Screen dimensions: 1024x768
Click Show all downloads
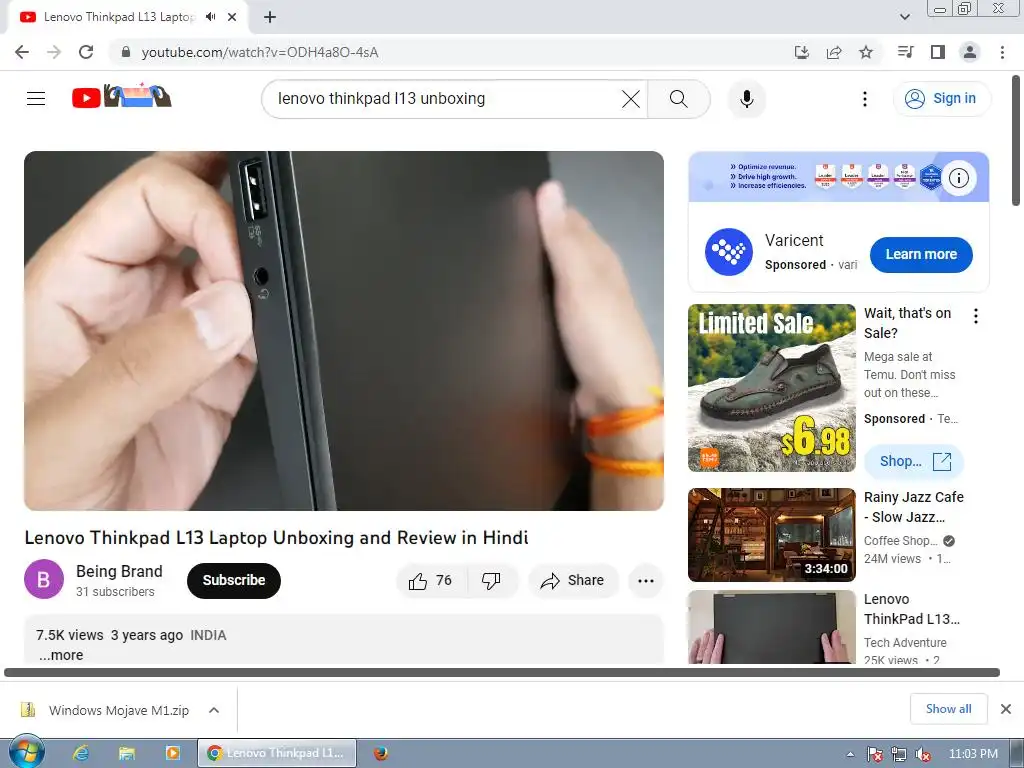point(948,709)
